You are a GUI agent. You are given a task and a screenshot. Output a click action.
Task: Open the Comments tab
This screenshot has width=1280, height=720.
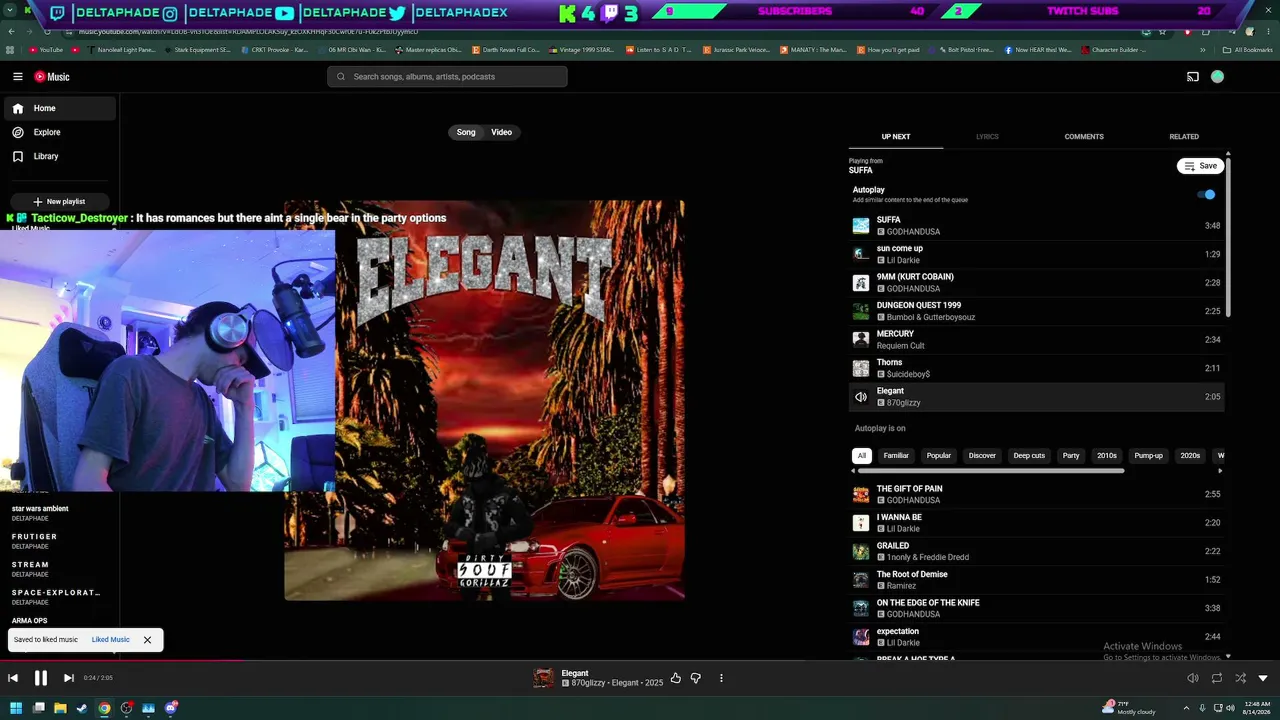[x=1084, y=137]
